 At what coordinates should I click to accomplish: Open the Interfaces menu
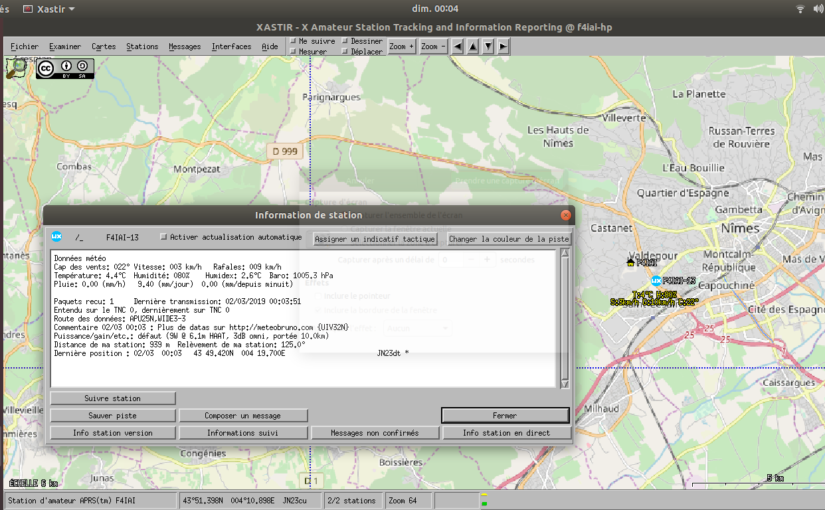click(x=231, y=46)
